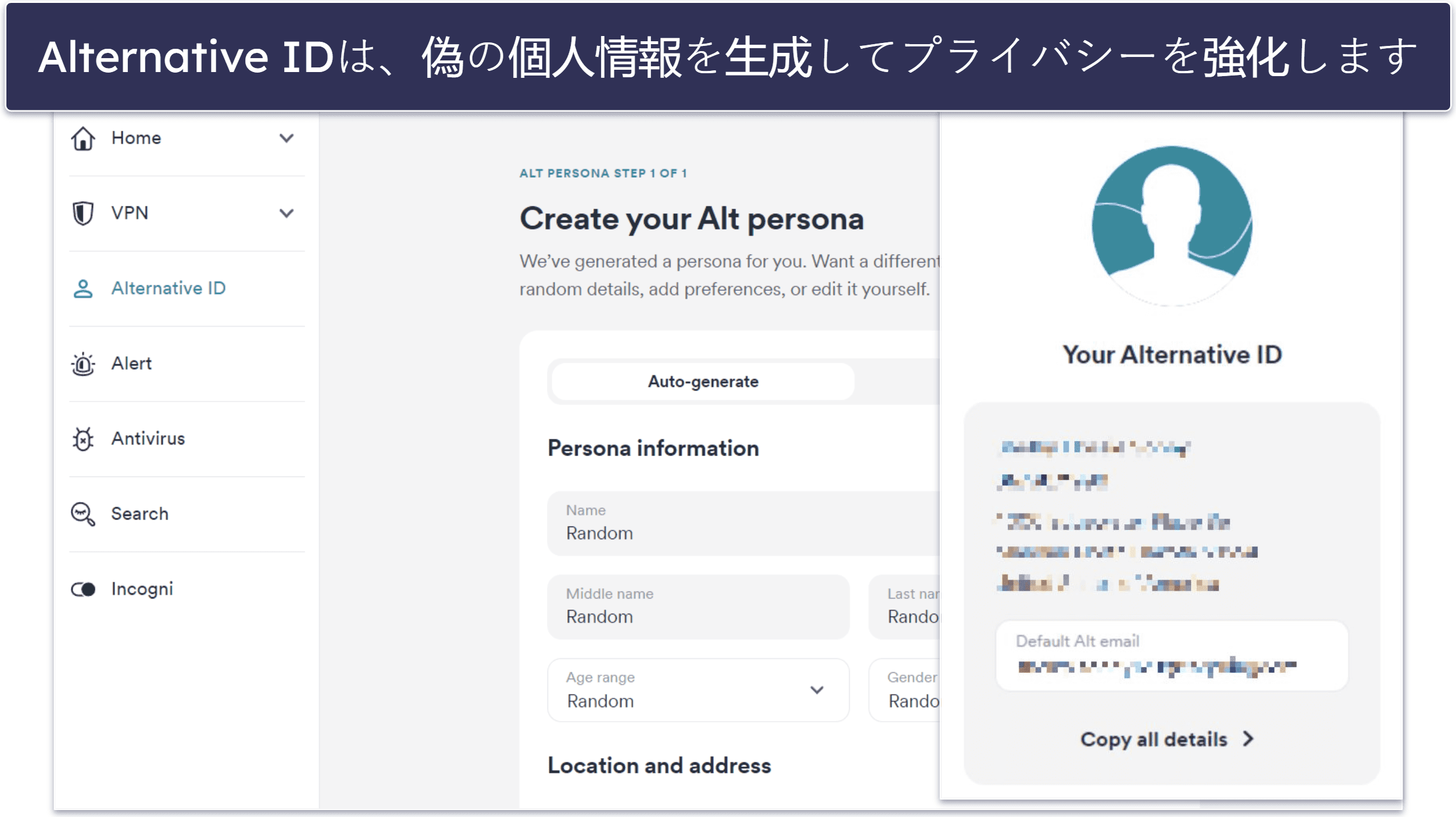Select Alternative ID in sidebar

click(x=169, y=289)
